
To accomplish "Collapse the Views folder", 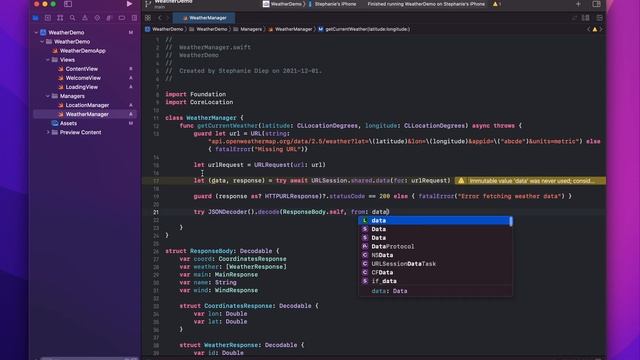I will click(x=48, y=60).
